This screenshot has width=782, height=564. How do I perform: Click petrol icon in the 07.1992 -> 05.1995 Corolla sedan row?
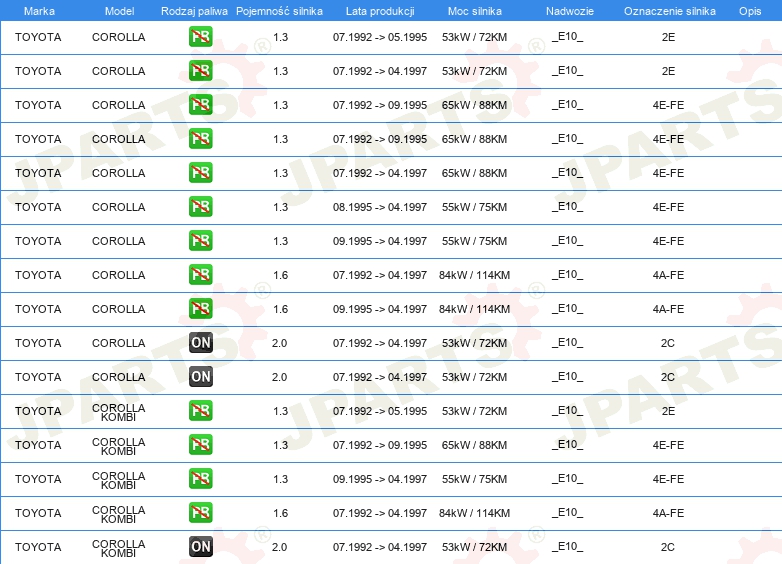click(x=200, y=37)
